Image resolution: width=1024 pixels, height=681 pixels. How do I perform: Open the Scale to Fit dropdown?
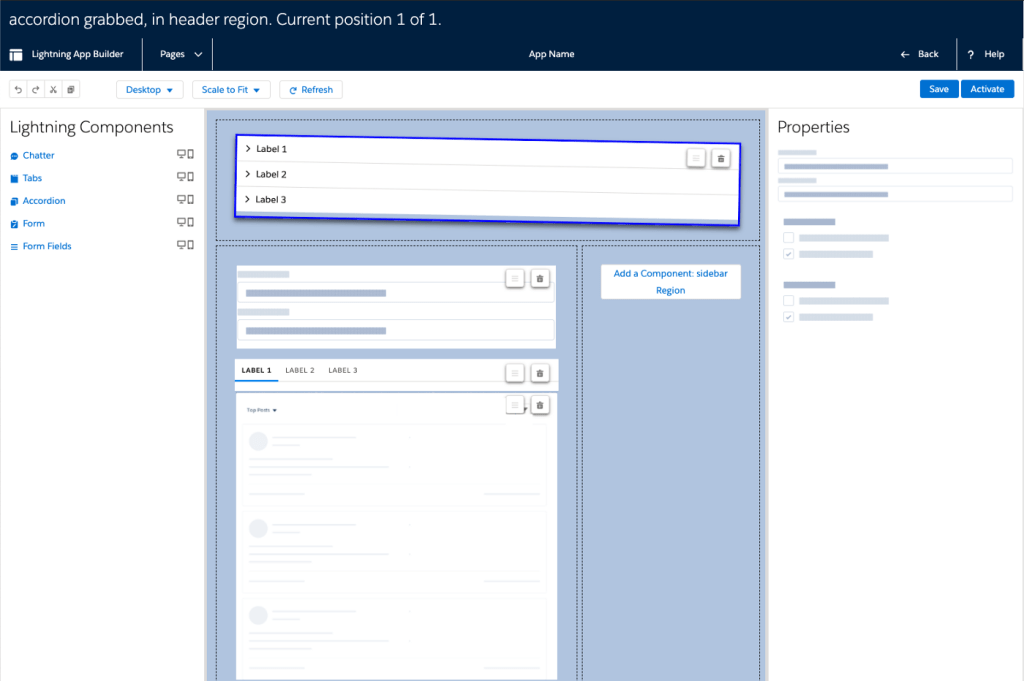[x=231, y=89]
